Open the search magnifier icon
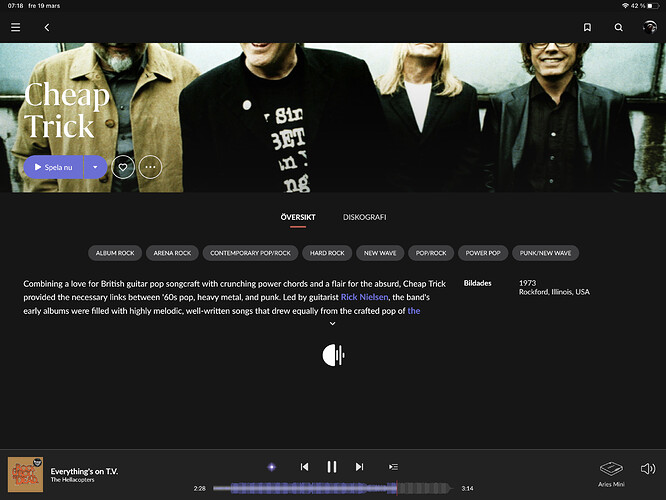The image size is (666, 500). click(x=618, y=28)
